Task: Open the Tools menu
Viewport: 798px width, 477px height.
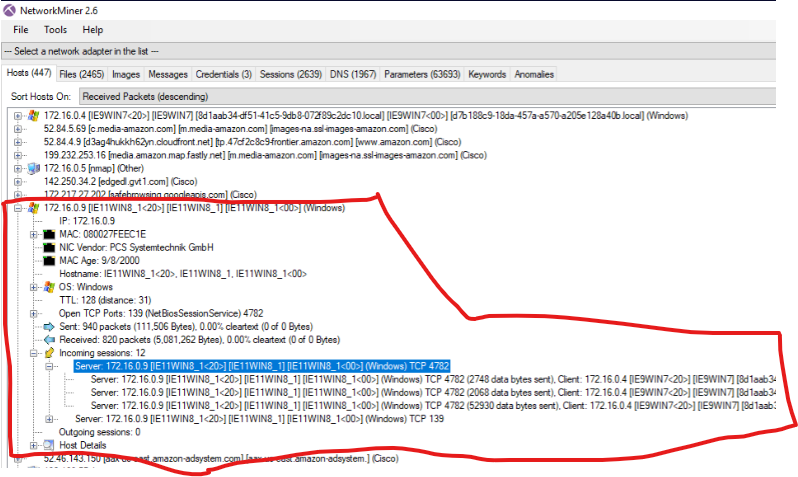Action: [x=55, y=30]
